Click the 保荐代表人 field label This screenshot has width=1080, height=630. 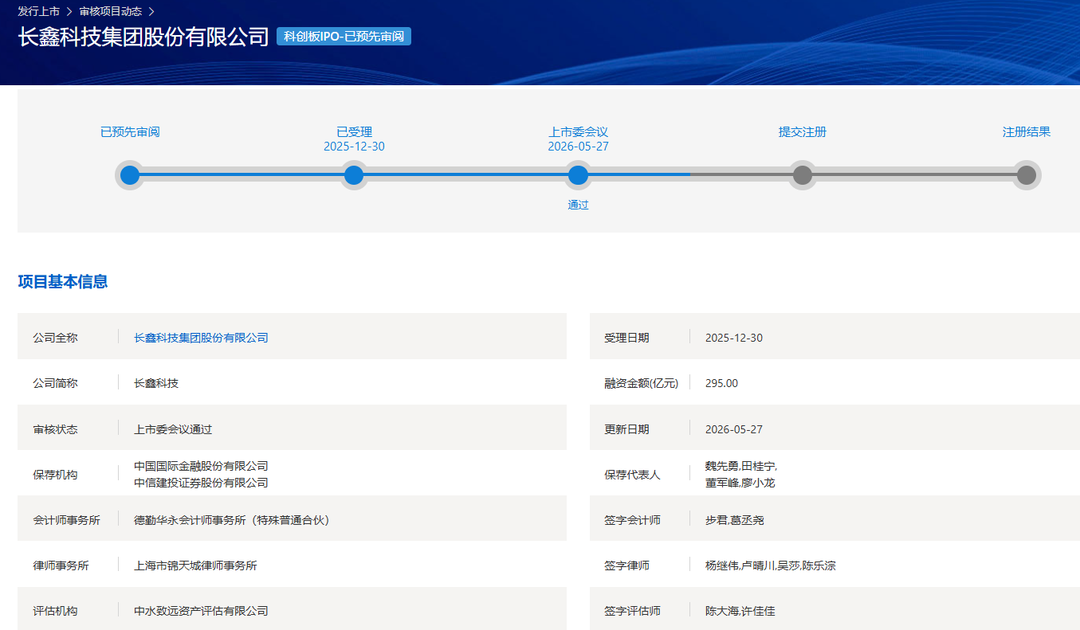(632, 474)
